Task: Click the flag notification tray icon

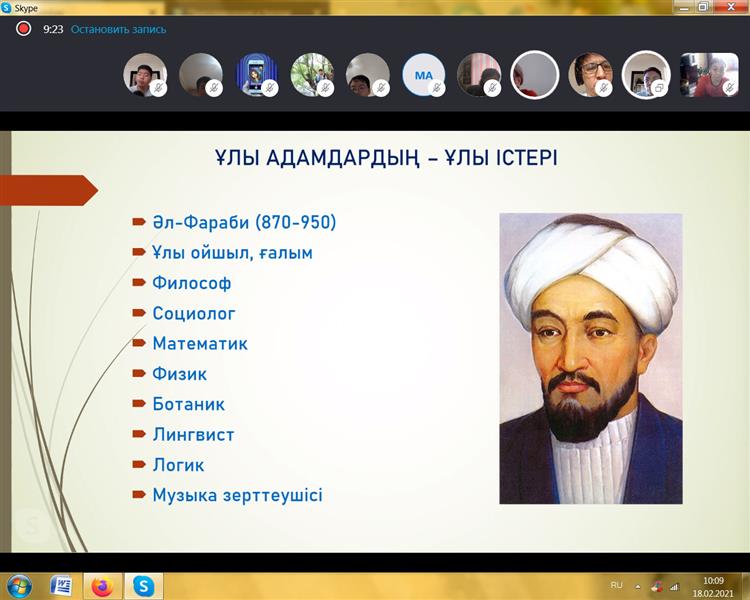Action: 655,586
